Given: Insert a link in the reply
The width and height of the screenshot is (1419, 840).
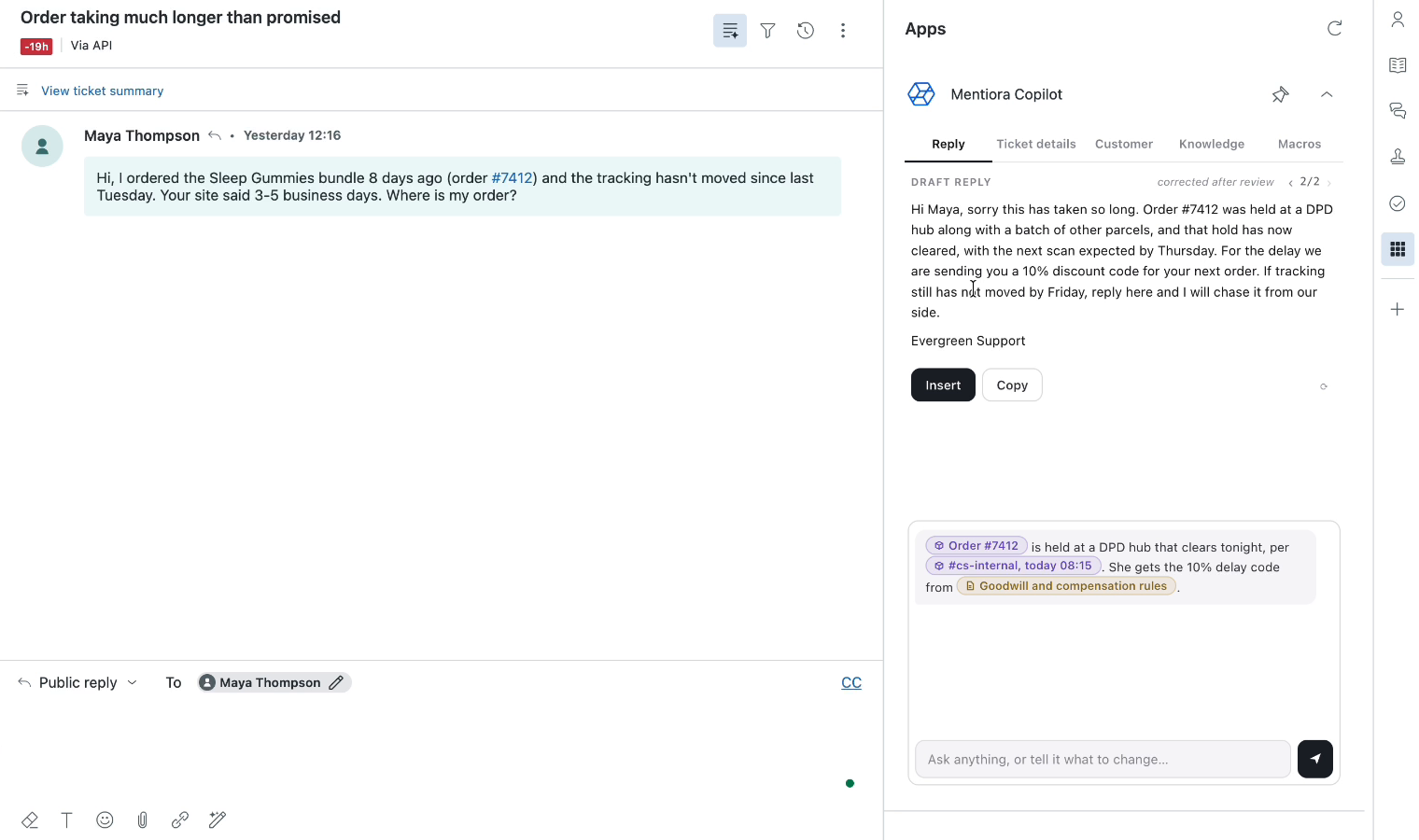Looking at the screenshot, I should pyautogui.click(x=180, y=819).
